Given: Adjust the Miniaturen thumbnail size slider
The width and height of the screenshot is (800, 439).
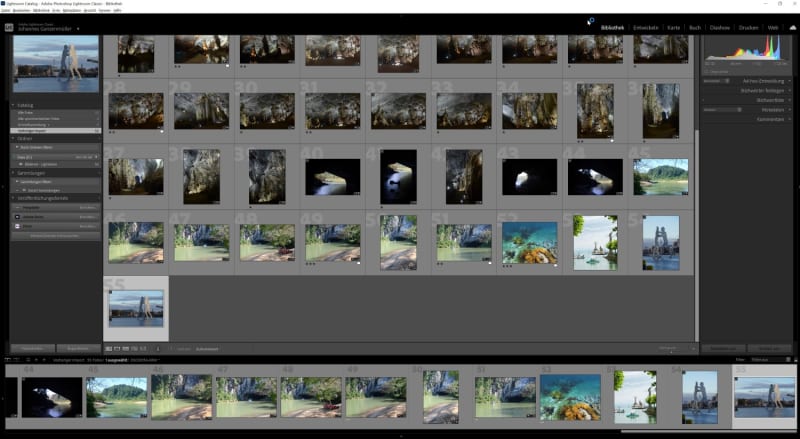Looking at the screenshot, I should [x=671, y=352].
